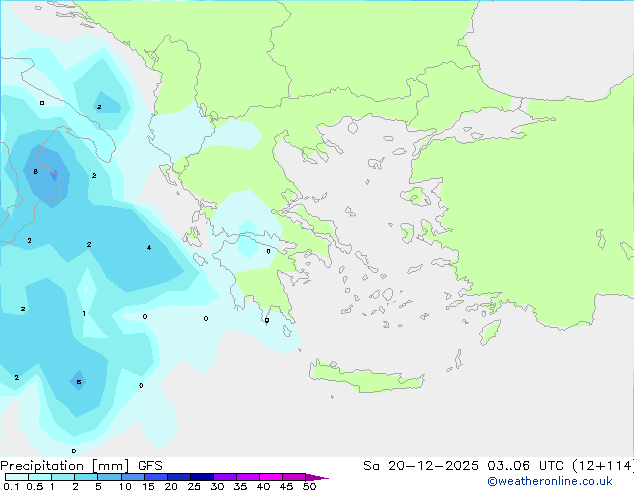Click the 0.5–1 mm legend swatch

[x=40, y=477]
